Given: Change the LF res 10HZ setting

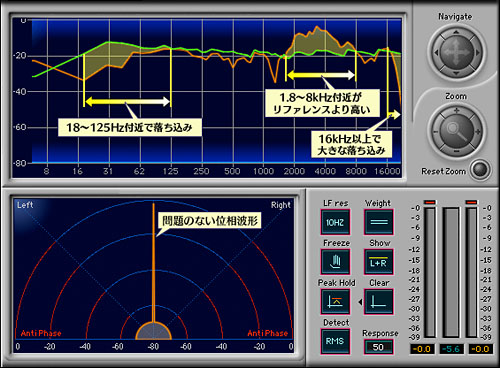Looking at the screenshot, I should click(x=335, y=222).
